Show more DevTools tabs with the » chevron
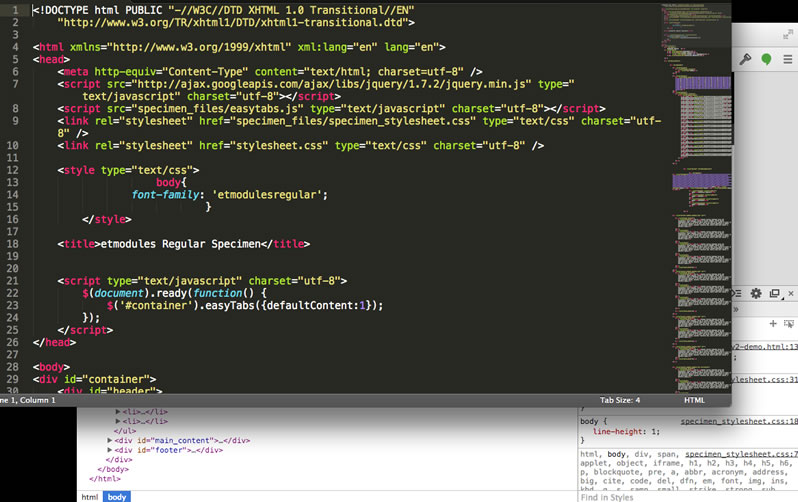798x502 pixels. (736, 309)
